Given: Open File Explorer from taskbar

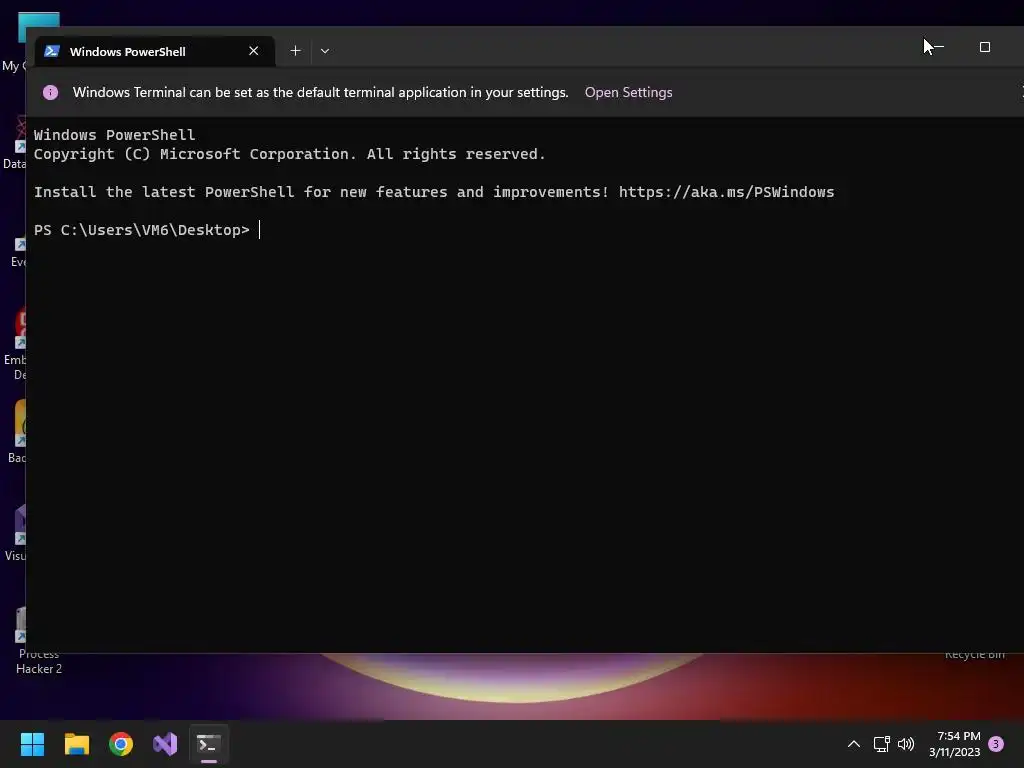Looking at the screenshot, I should click(x=76, y=744).
